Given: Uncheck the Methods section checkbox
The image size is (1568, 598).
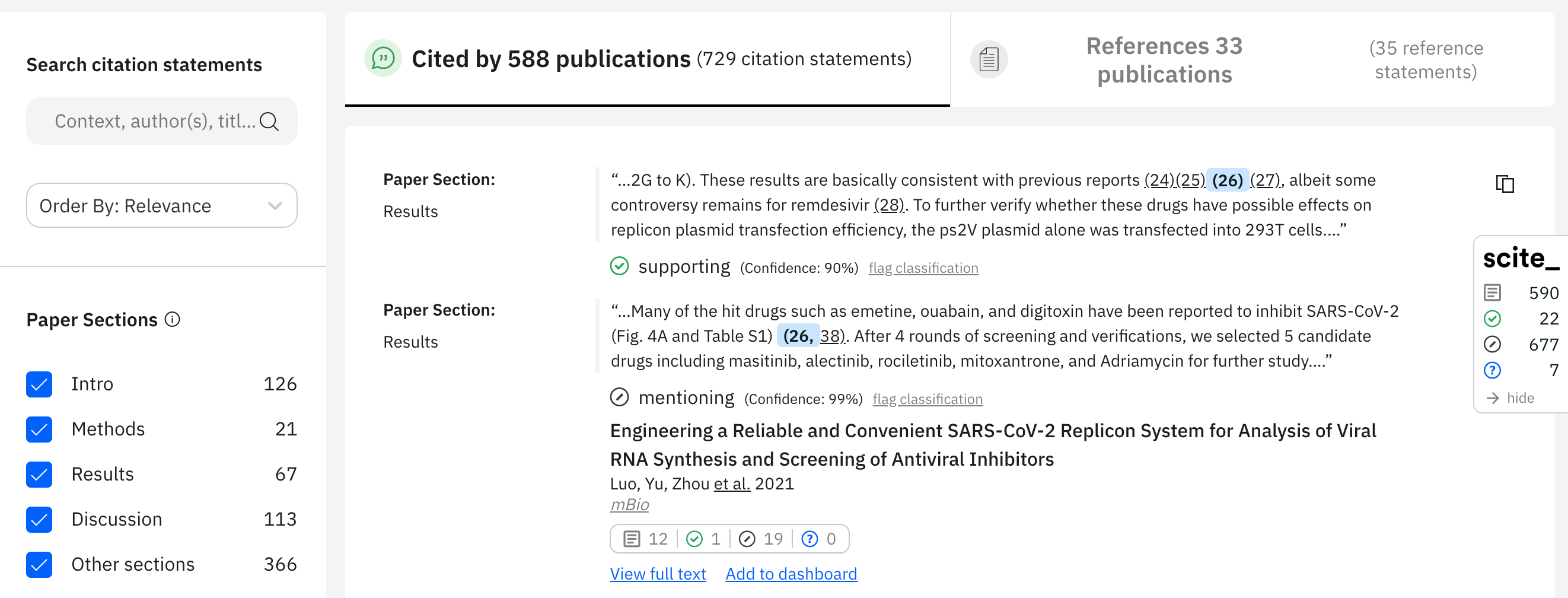Looking at the screenshot, I should click(x=40, y=430).
